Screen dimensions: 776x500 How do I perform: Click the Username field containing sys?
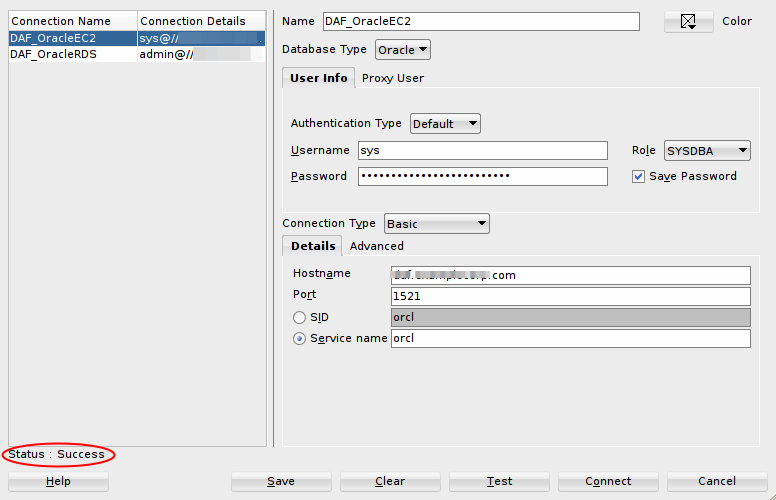pos(483,150)
